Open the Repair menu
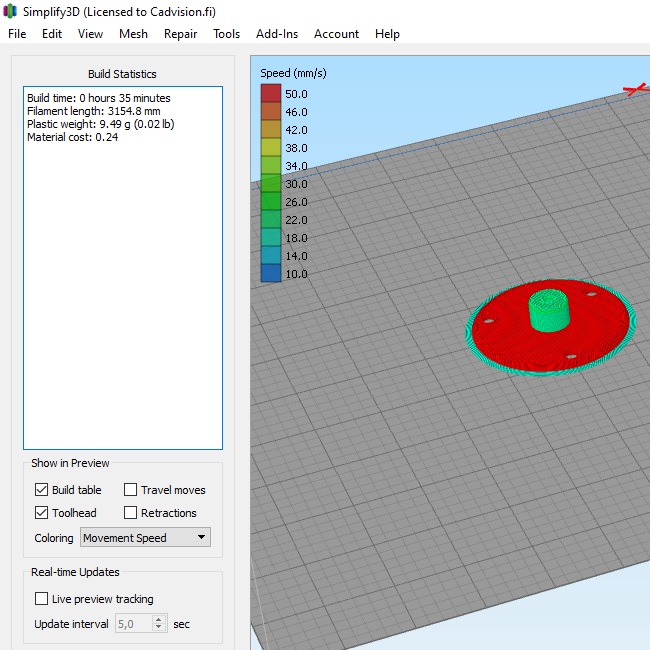 (x=180, y=34)
